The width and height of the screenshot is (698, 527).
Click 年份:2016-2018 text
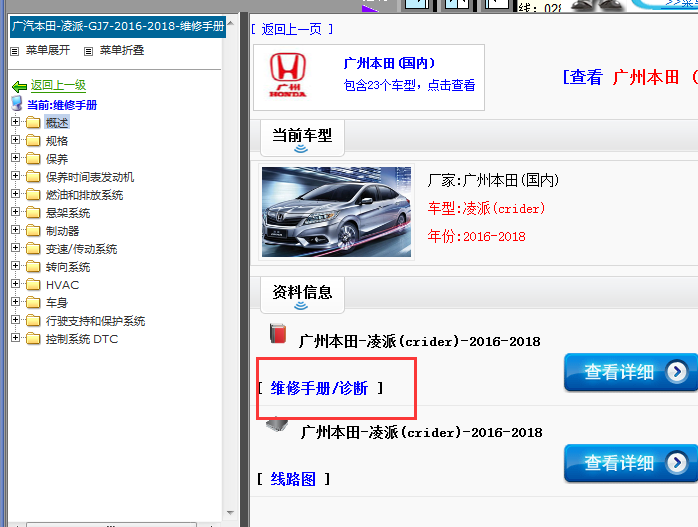[x=477, y=236]
